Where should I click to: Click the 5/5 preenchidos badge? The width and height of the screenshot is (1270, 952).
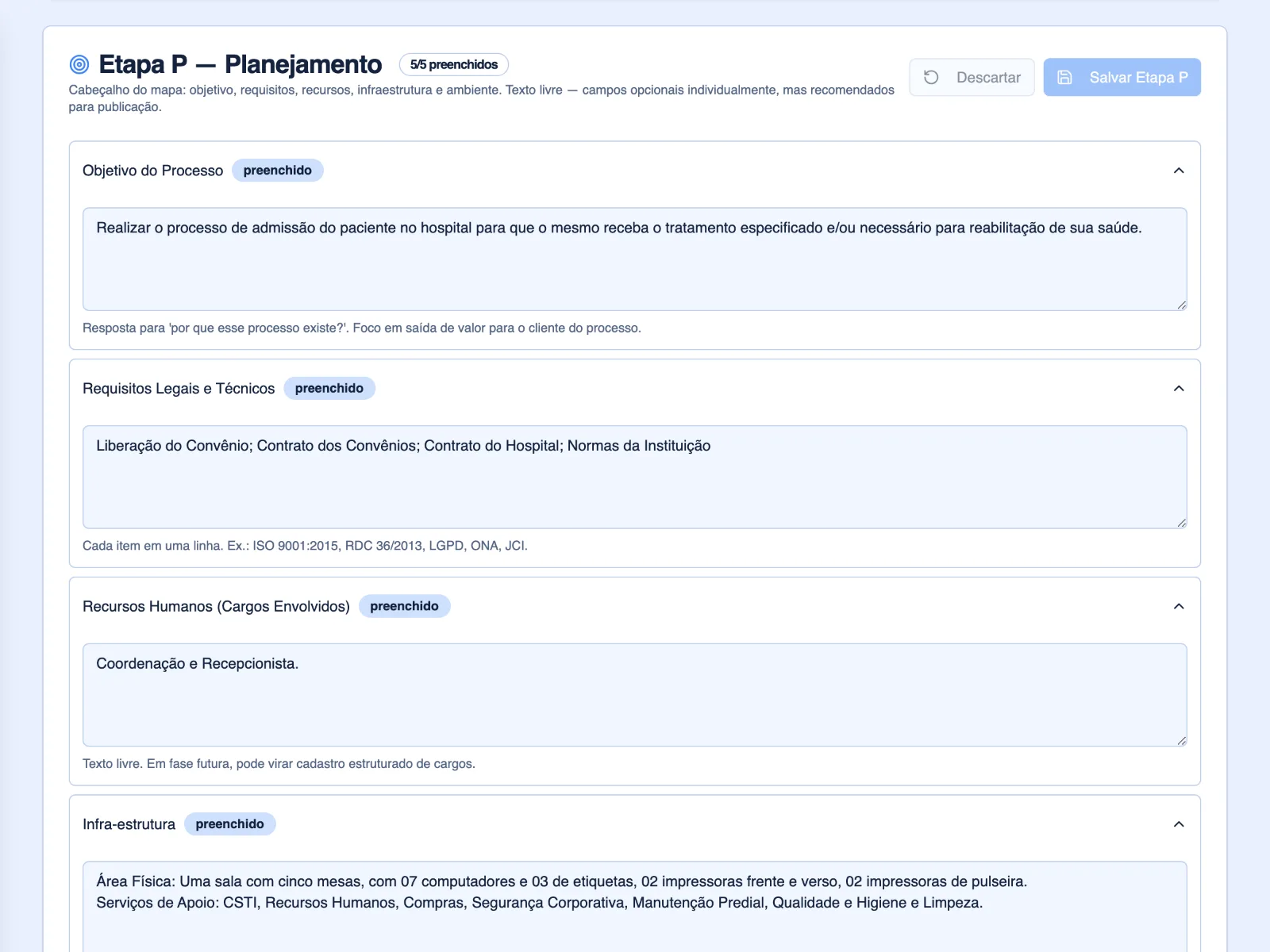(454, 64)
